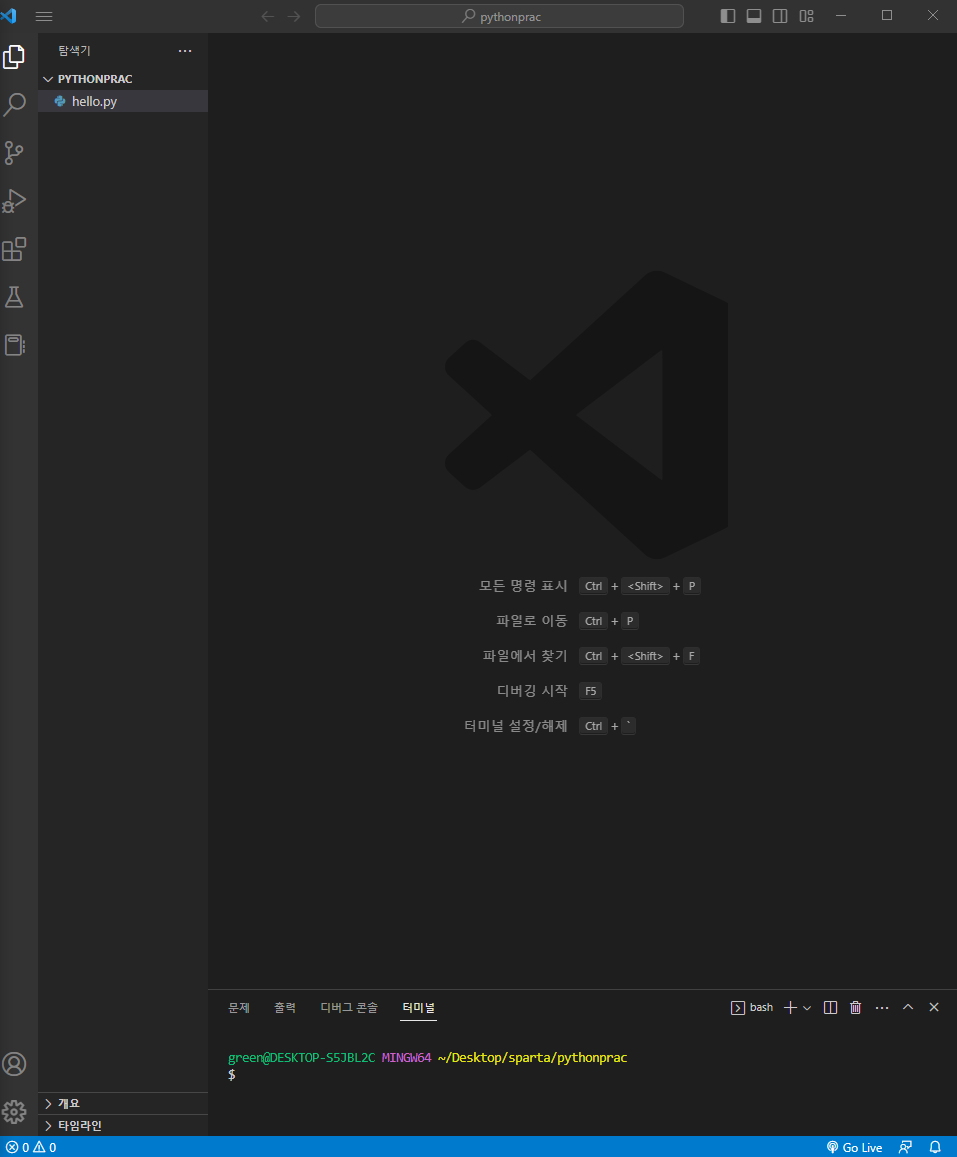
Task: Click the 탐색기 panel title
Action: point(75,51)
